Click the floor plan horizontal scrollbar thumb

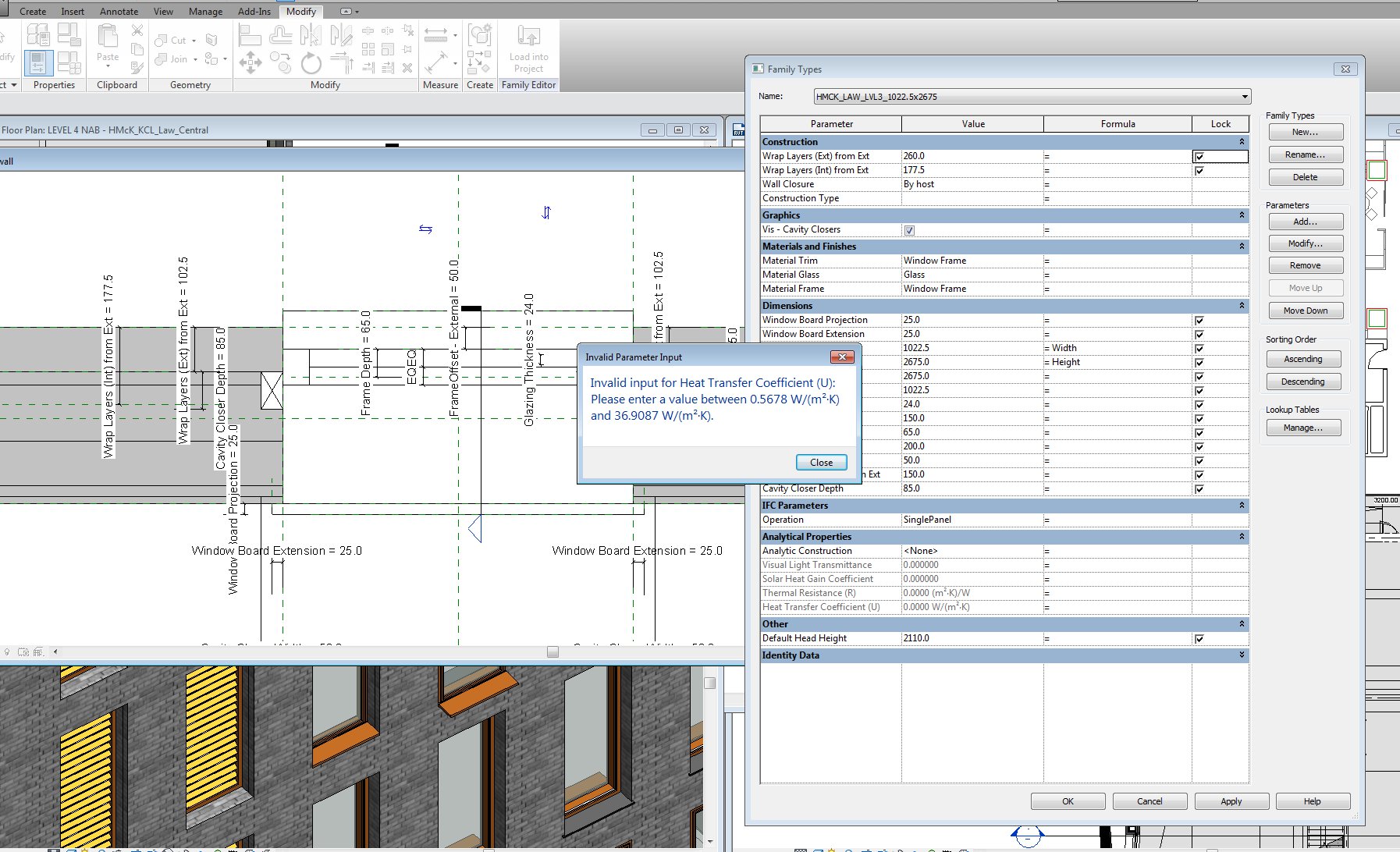click(x=553, y=652)
